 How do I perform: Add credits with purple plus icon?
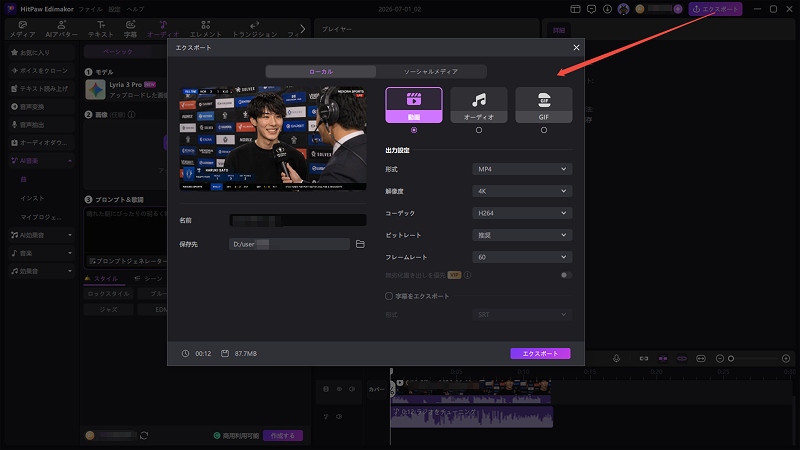coord(678,9)
